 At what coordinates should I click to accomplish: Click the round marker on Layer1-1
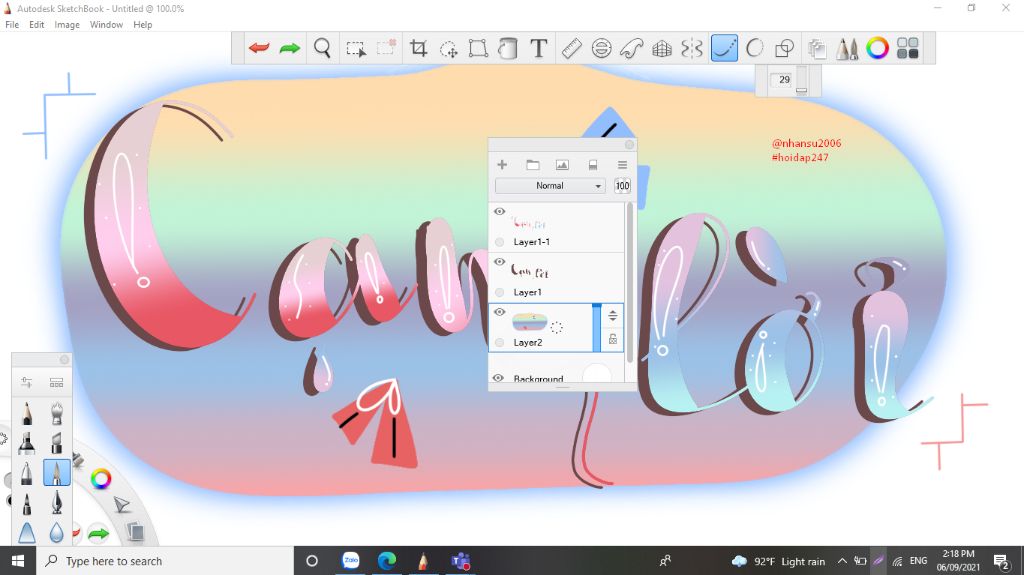500,242
